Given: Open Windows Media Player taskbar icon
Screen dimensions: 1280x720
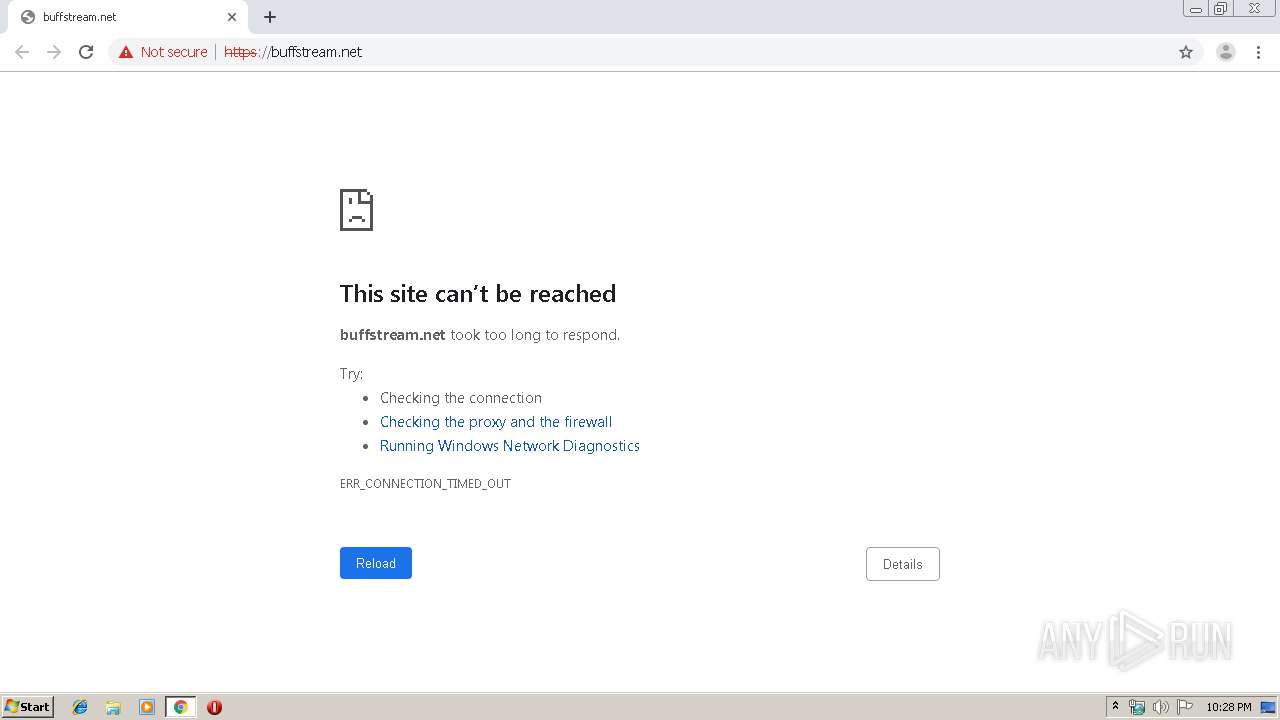Looking at the screenshot, I should click(x=147, y=707).
